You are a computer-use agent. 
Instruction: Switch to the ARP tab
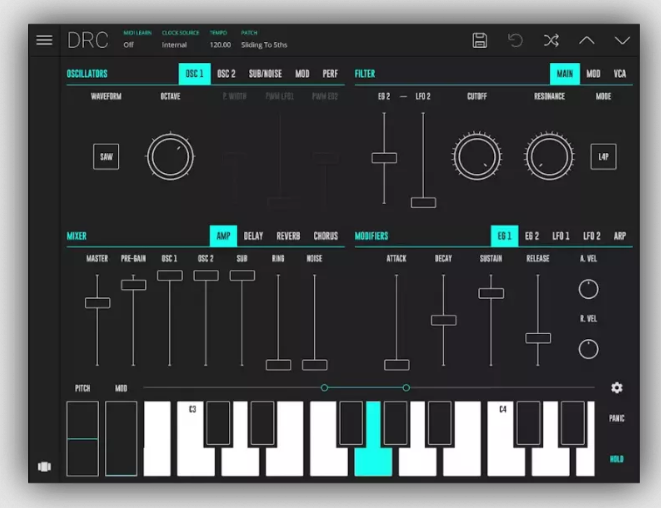point(620,236)
